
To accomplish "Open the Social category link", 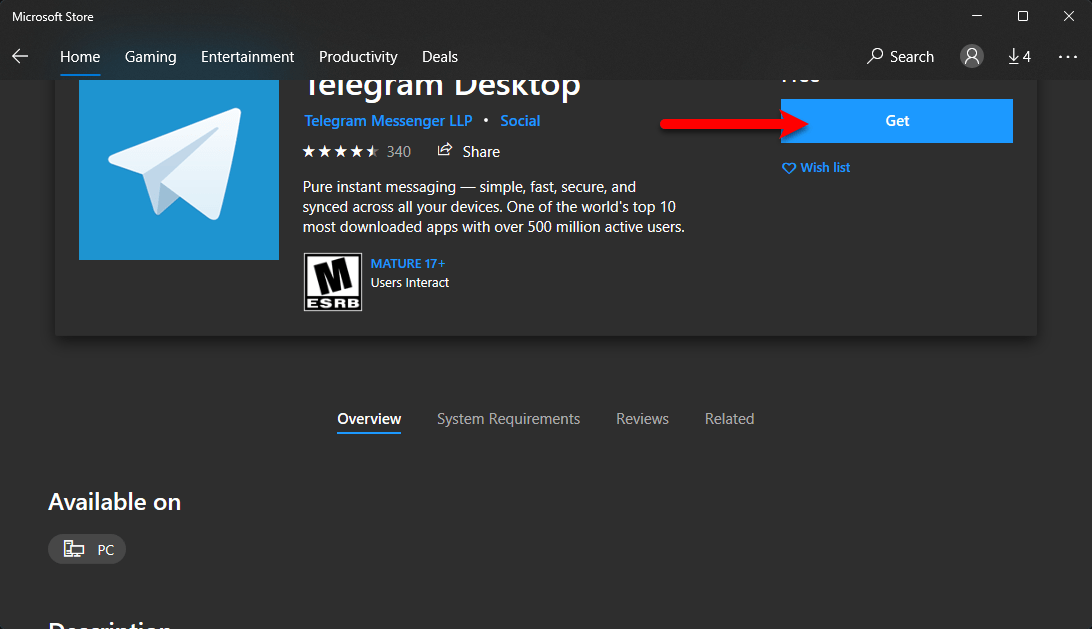I will 520,121.
